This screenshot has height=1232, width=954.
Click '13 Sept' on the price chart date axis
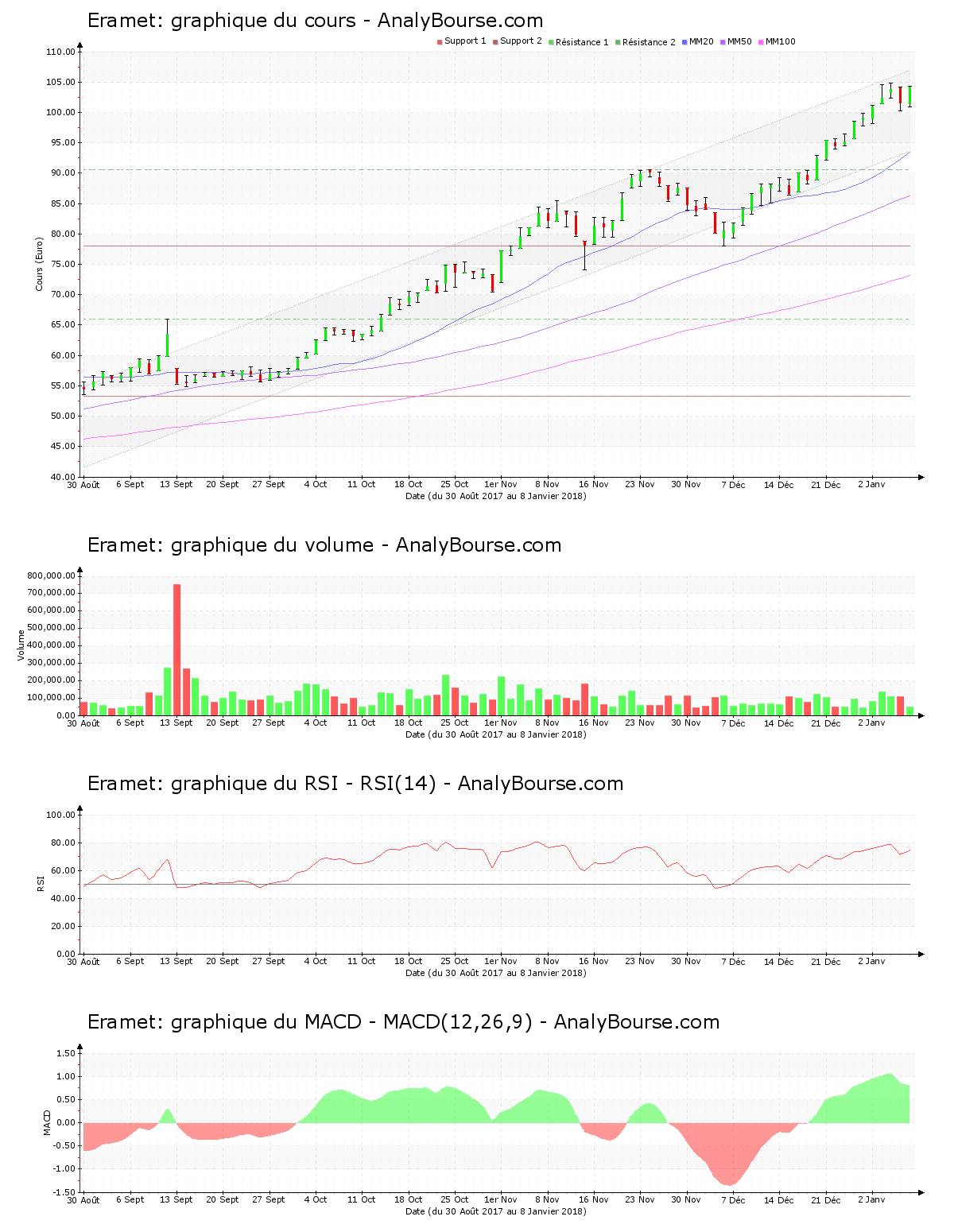pyautogui.click(x=176, y=485)
